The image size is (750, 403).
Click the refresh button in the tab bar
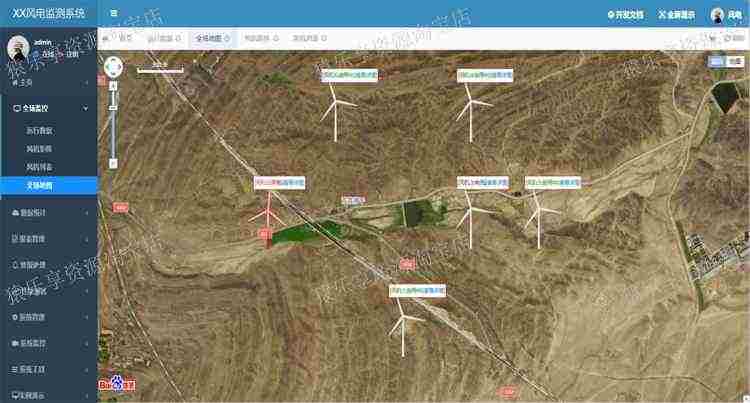point(735,38)
